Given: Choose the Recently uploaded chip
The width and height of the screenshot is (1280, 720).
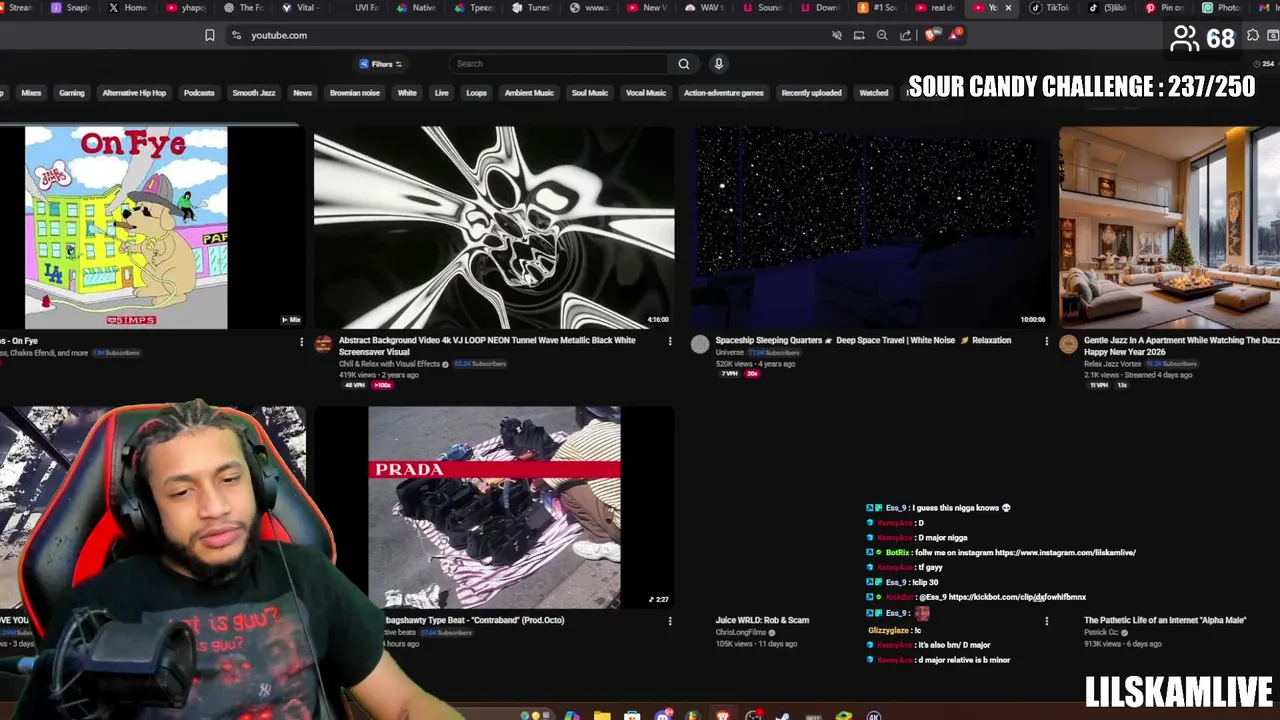Looking at the screenshot, I should pyautogui.click(x=811, y=93).
